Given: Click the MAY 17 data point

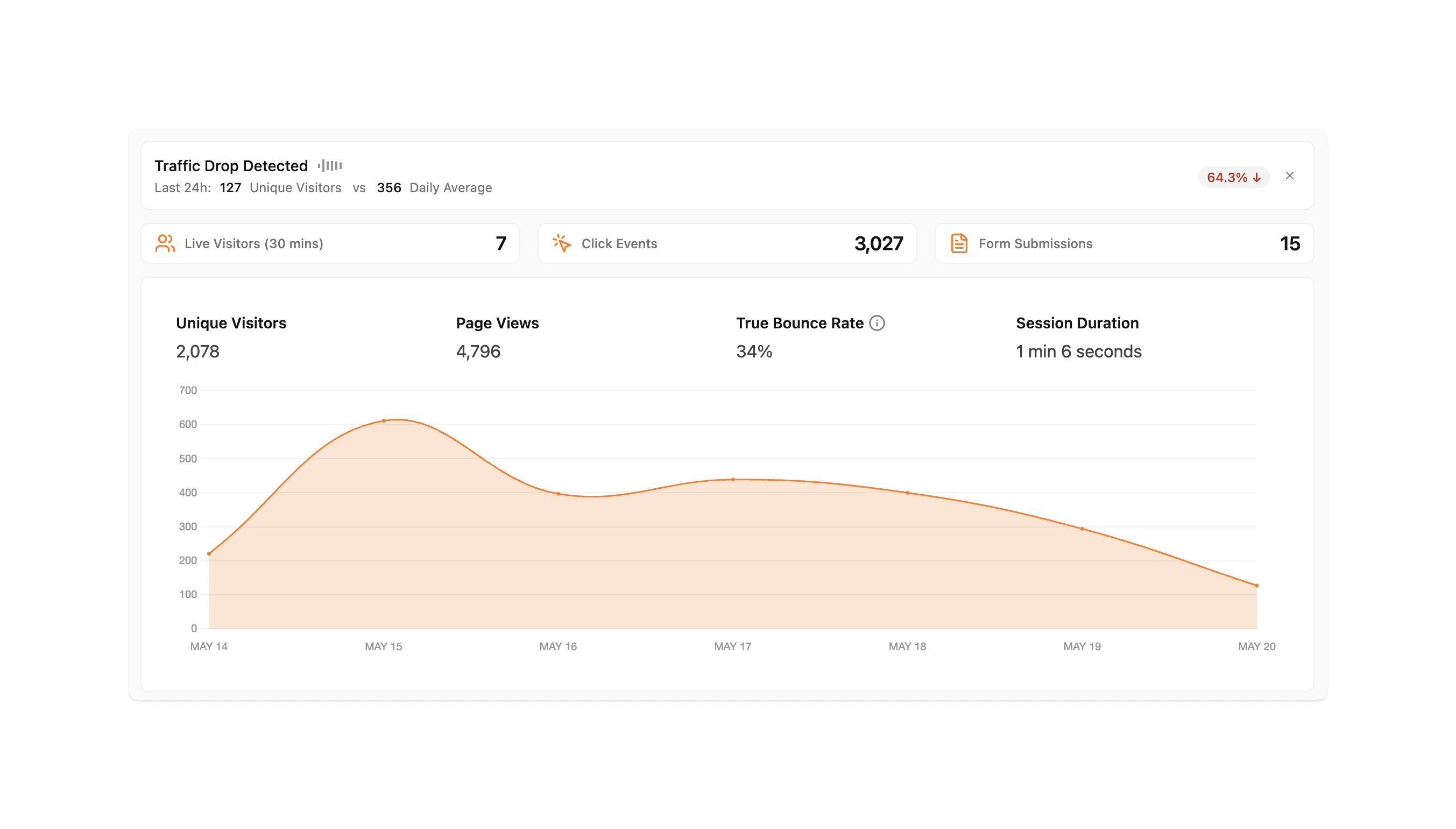Looking at the screenshot, I should point(733,480).
